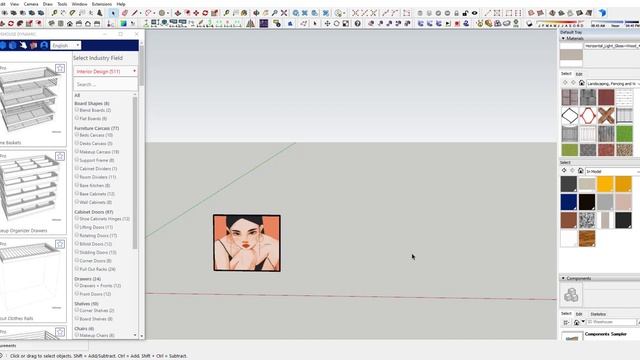
Task: Choose the Scale tool in top toolbar
Action: 214,13
